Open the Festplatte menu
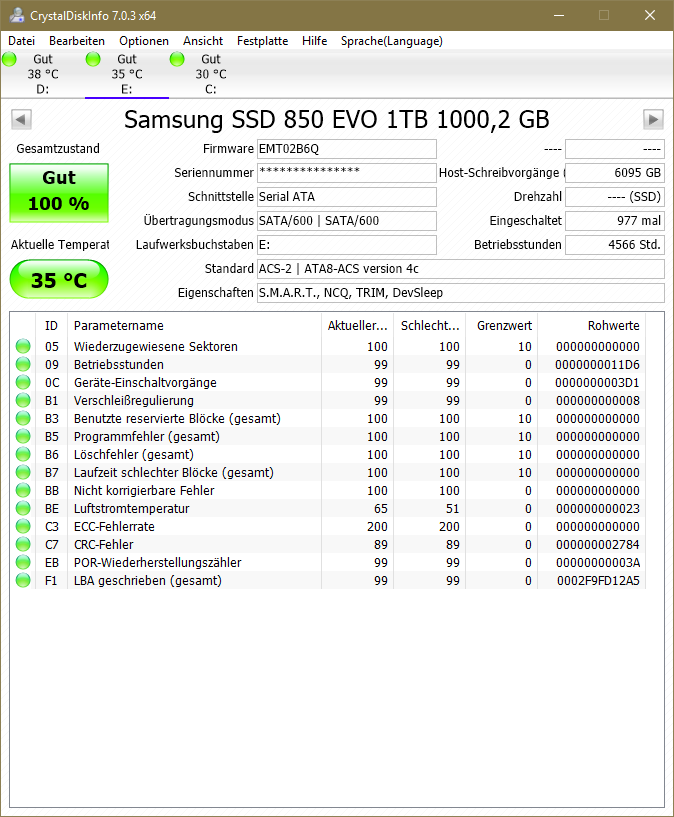674x817 pixels. tap(262, 41)
